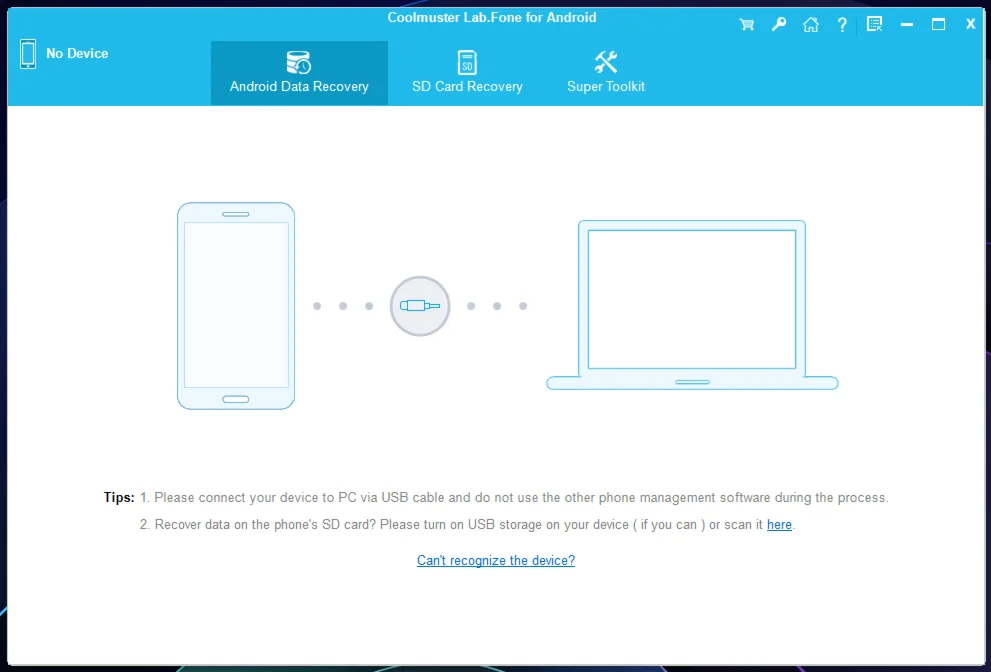This screenshot has height=672, width=991.
Task: Open the shopping cart purchase icon
Action: 746,25
